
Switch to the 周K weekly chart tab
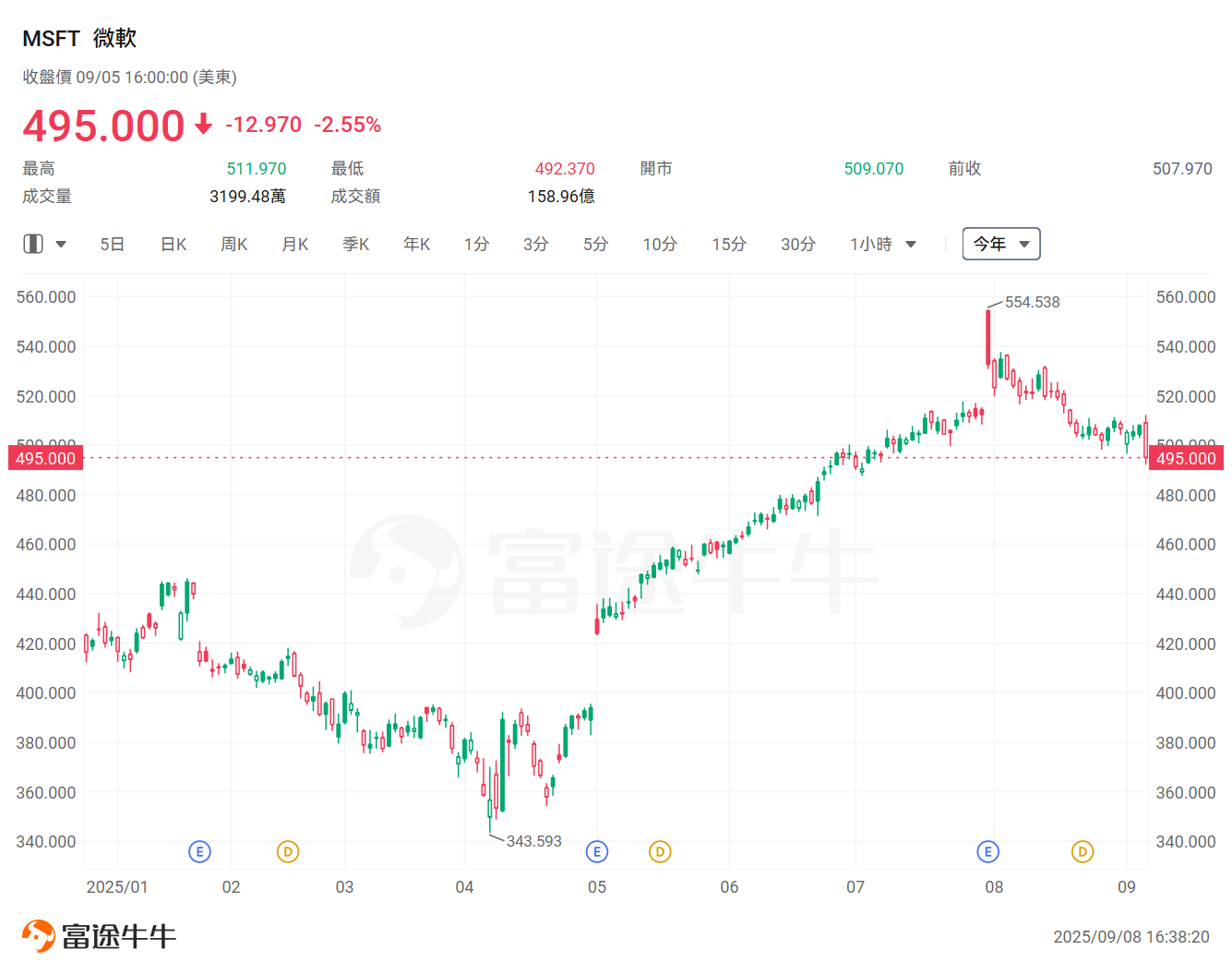(233, 243)
